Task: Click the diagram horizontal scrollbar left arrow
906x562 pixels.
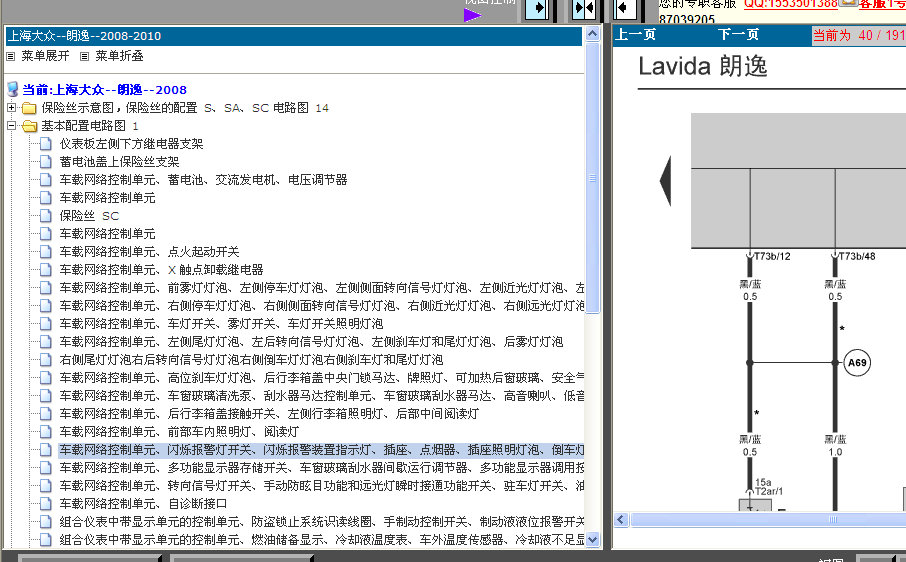Action: [621, 520]
